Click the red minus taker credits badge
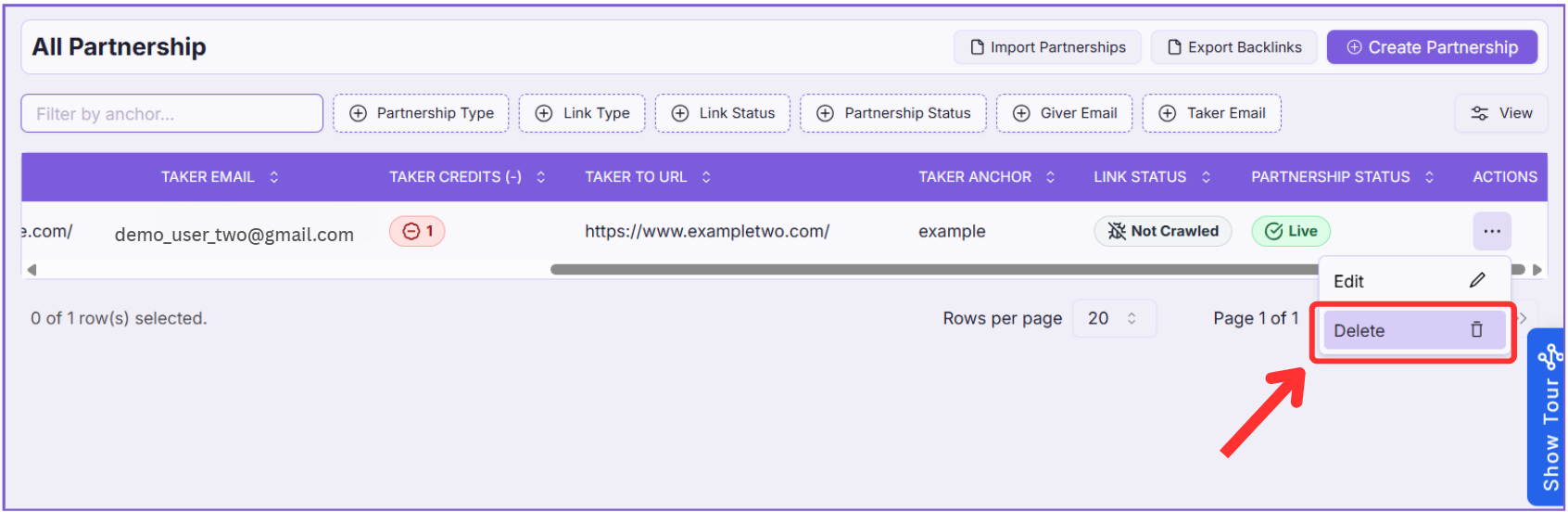 (x=417, y=232)
